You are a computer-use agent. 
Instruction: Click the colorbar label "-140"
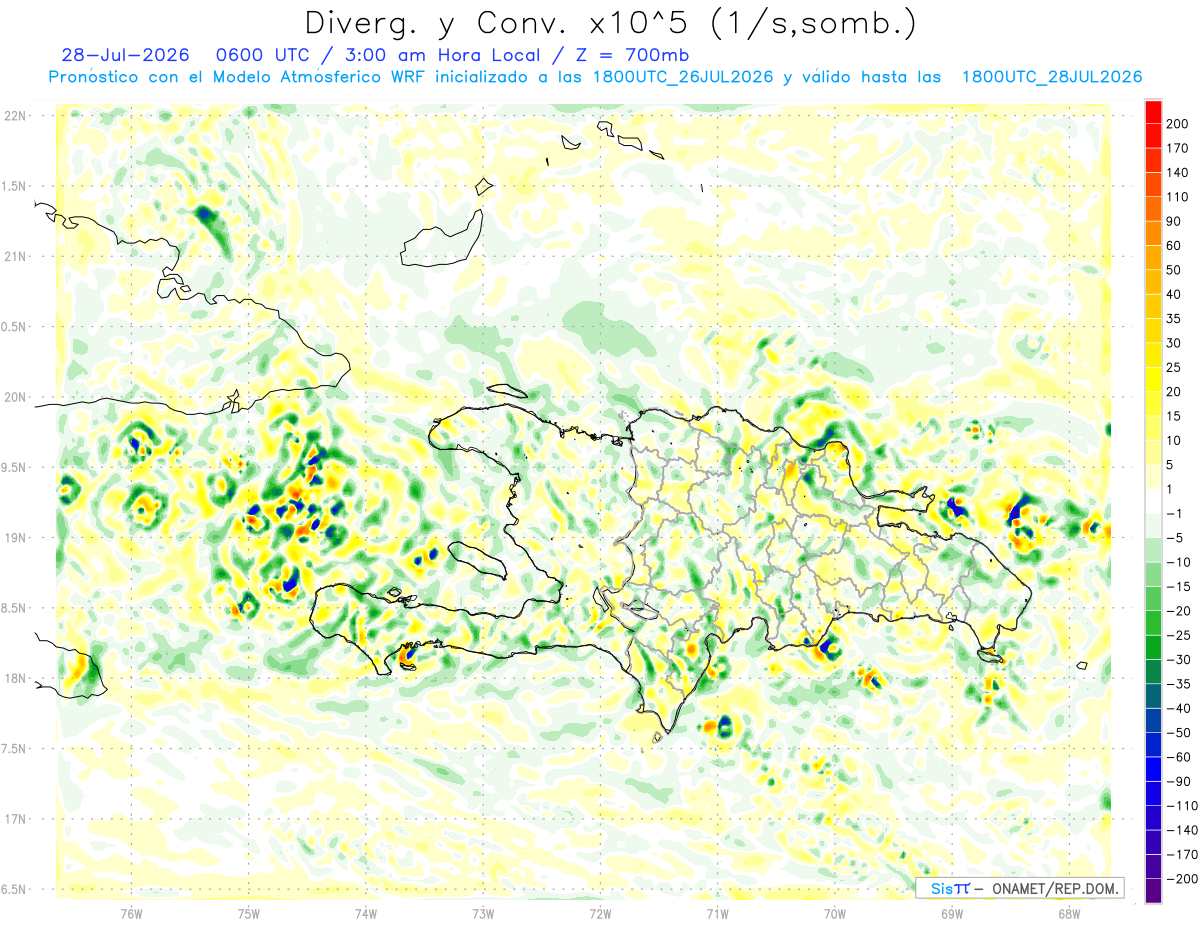point(1183,830)
